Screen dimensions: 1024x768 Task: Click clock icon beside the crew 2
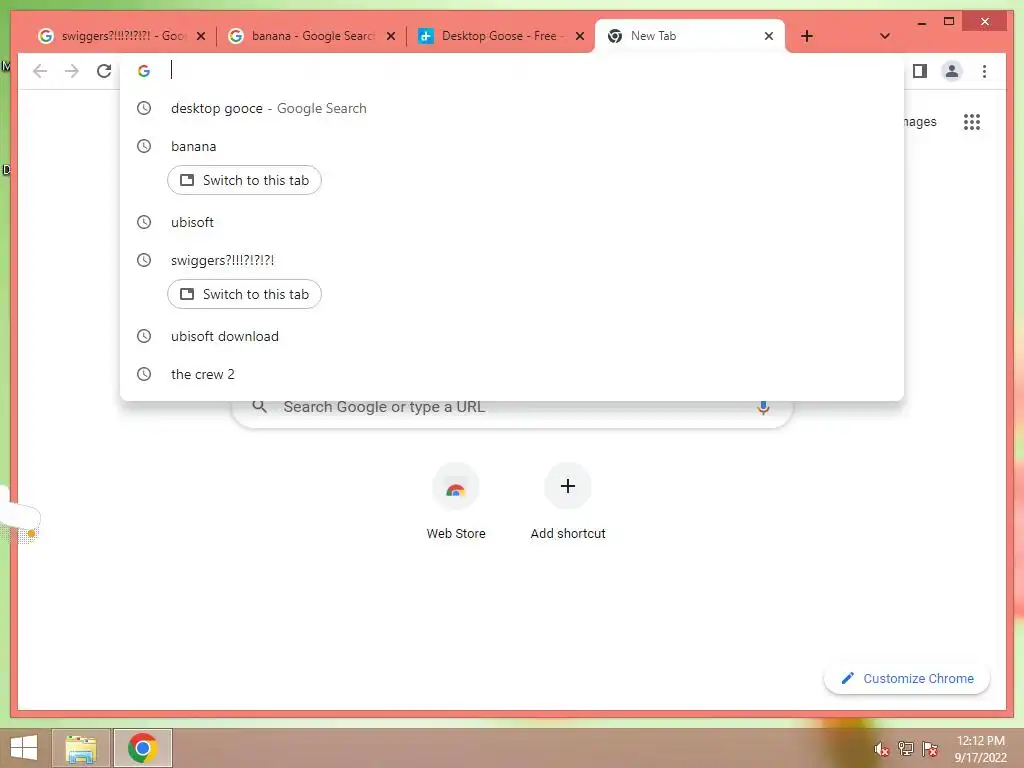[x=144, y=374]
